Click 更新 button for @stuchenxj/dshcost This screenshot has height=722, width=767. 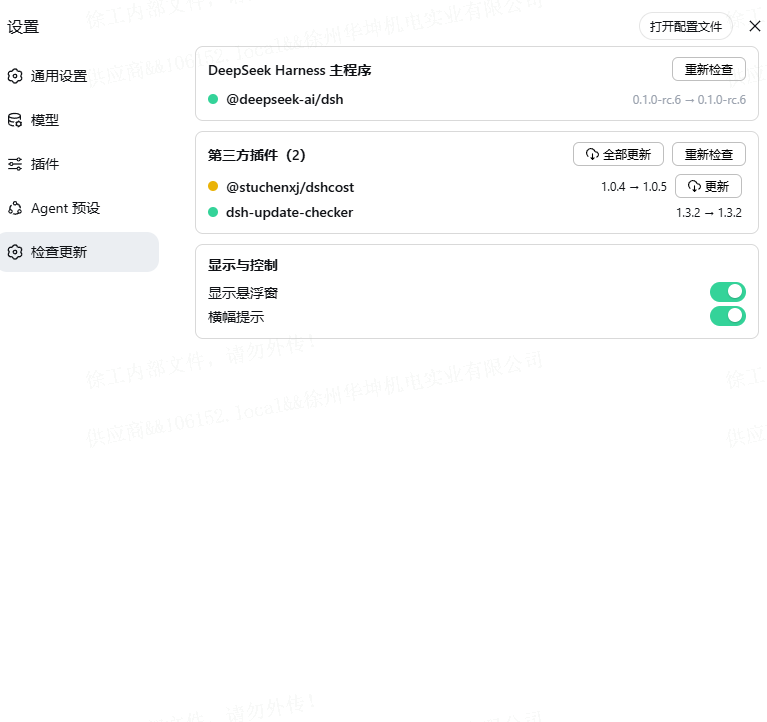click(x=708, y=186)
